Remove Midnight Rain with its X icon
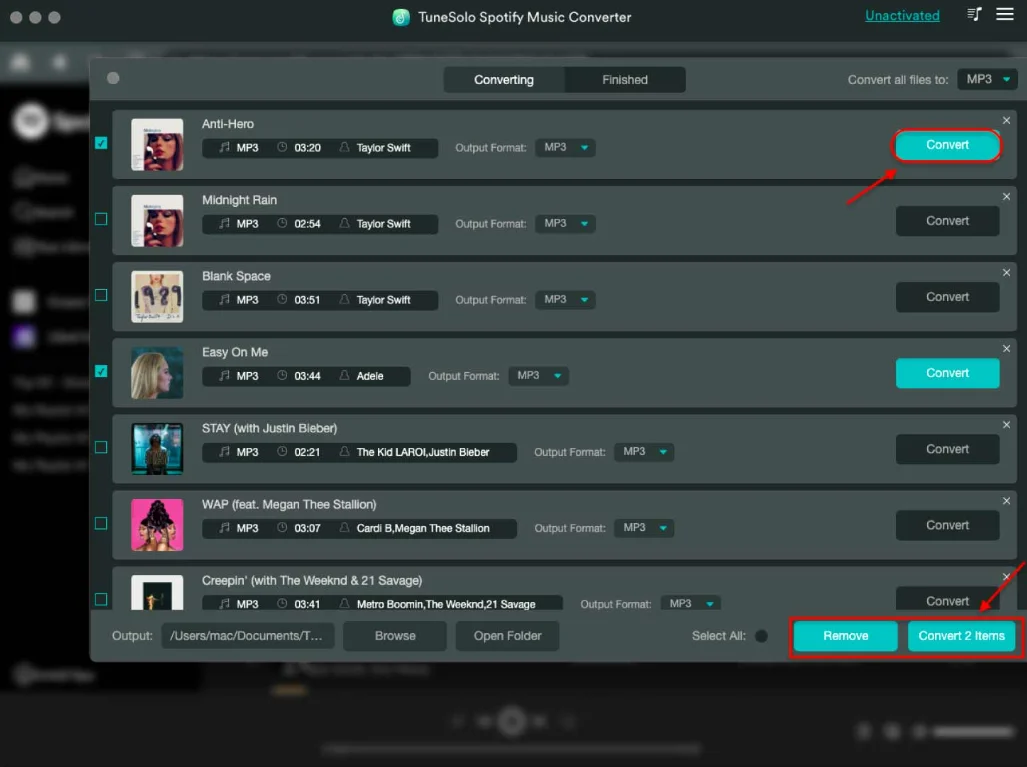 (1006, 196)
